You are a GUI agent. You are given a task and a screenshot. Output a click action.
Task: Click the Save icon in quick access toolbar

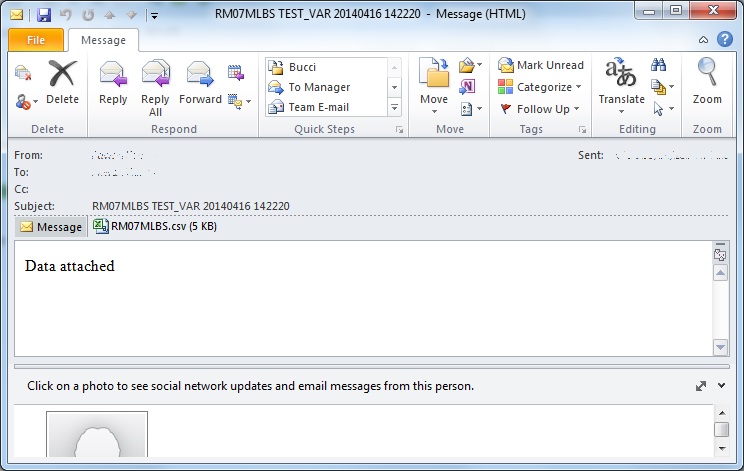click(x=44, y=15)
